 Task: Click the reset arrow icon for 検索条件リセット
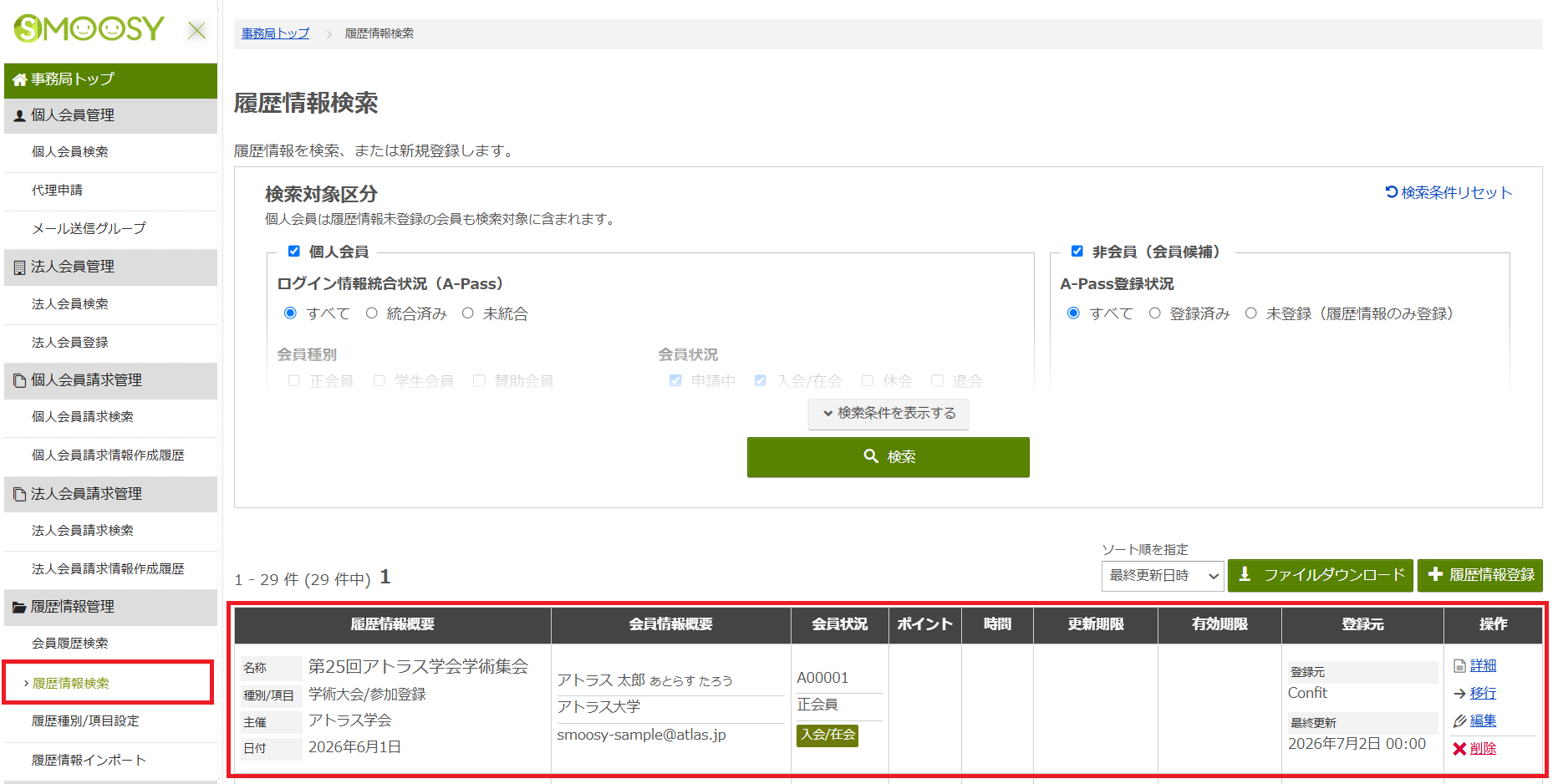pyautogui.click(x=1392, y=192)
